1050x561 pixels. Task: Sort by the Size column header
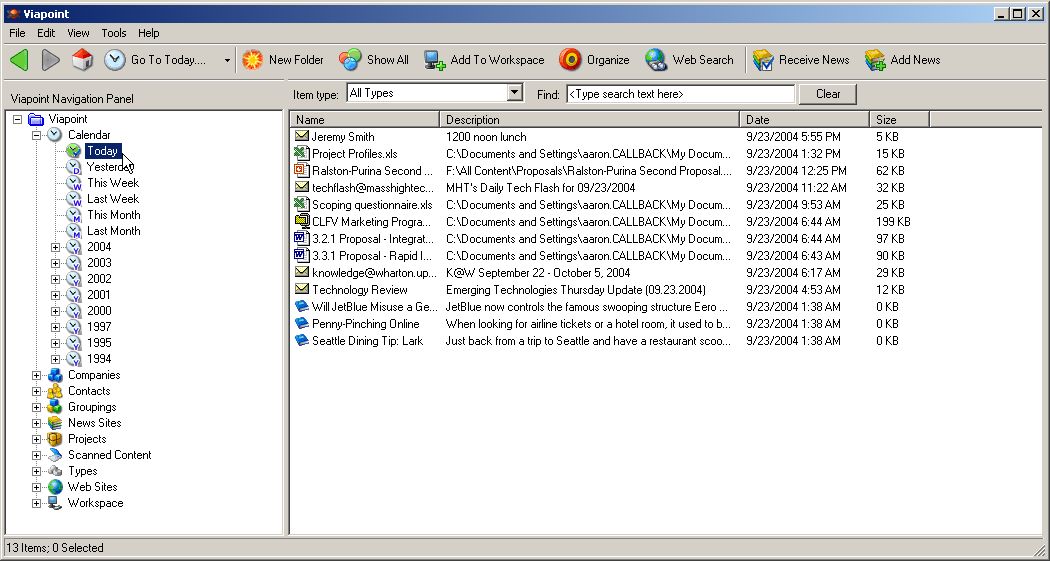[900, 120]
